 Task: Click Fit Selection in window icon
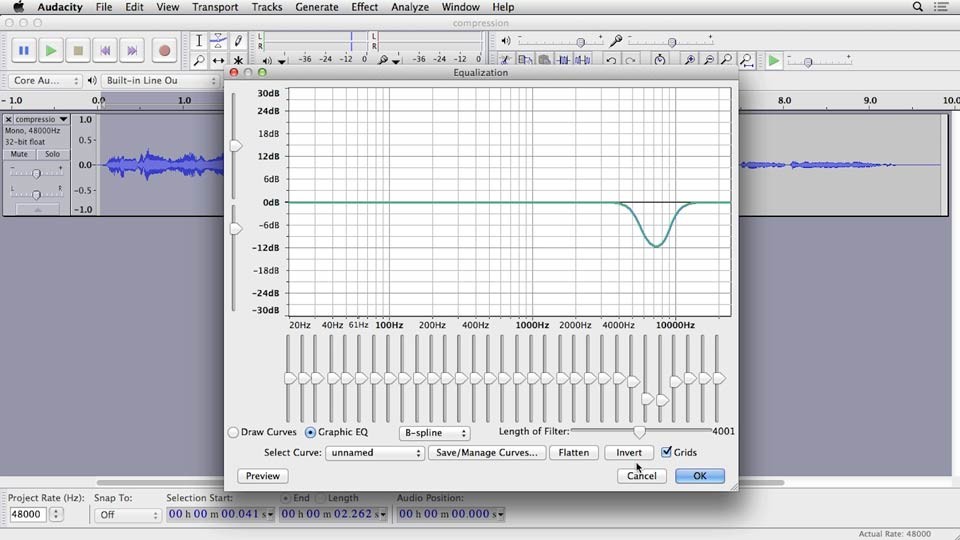point(727,60)
